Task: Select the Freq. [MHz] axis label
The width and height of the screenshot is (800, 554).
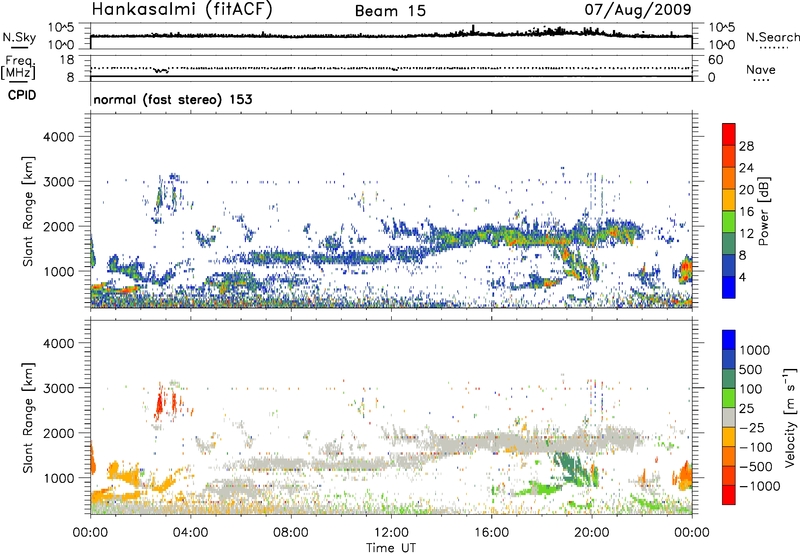Action: [x=18, y=67]
